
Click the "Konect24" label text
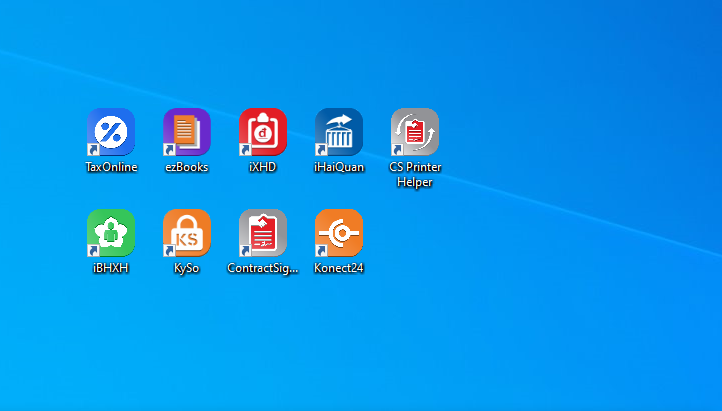click(339, 267)
